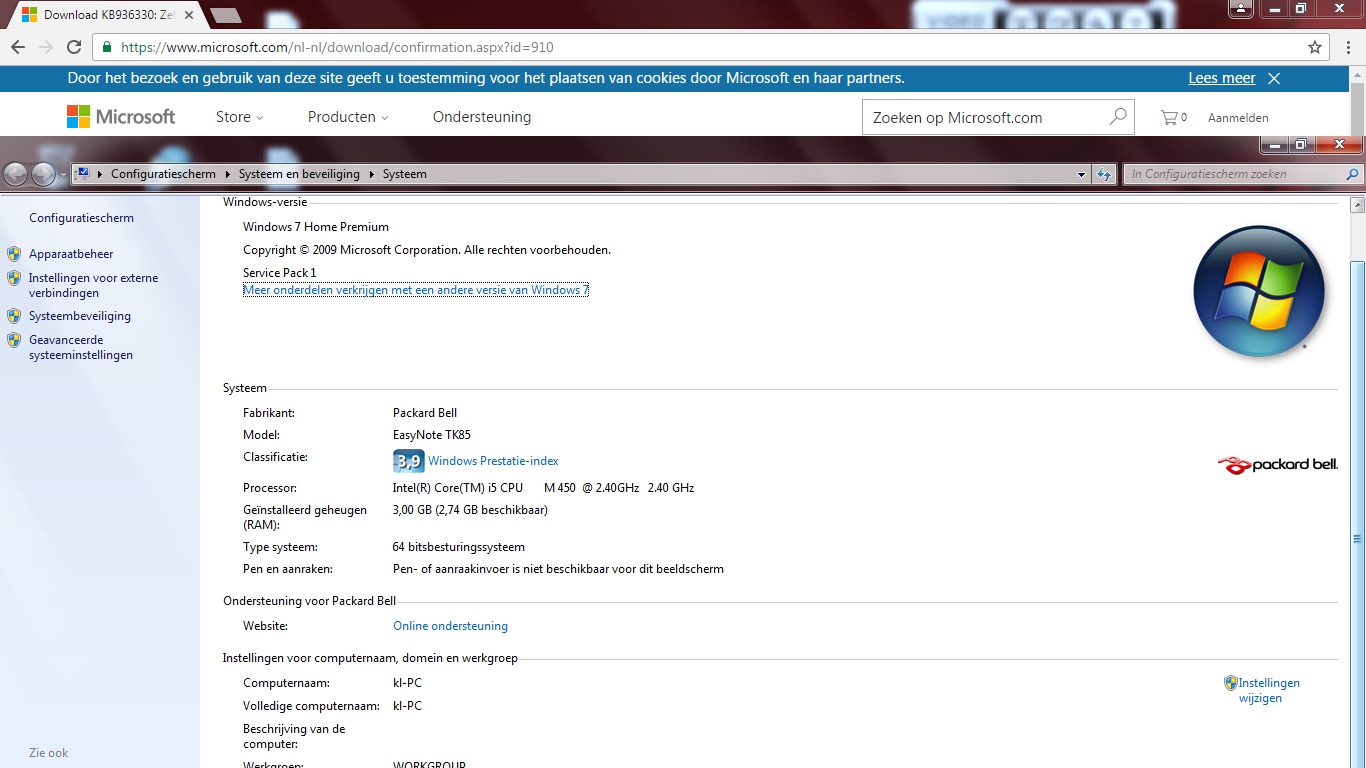Click the Packard Bell logo
Viewport: 1366px width, 768px height.
pos(1278,464)
